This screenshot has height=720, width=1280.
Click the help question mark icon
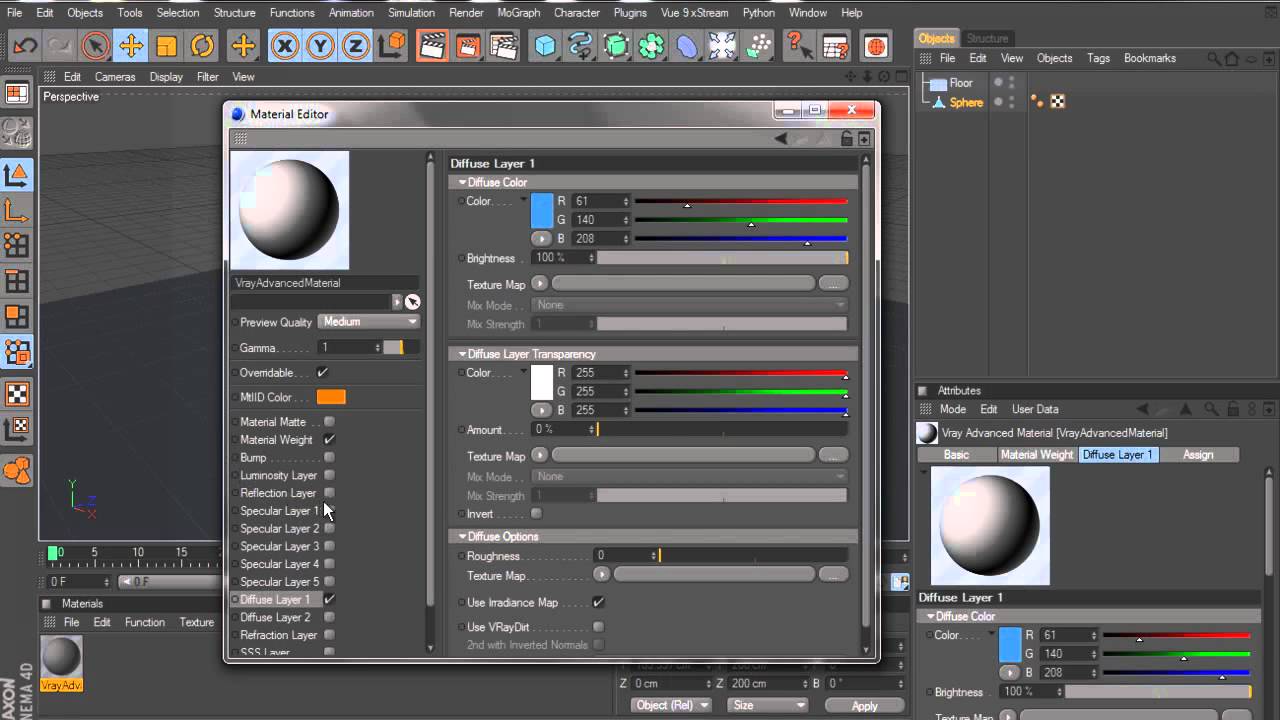pos(797,45)
